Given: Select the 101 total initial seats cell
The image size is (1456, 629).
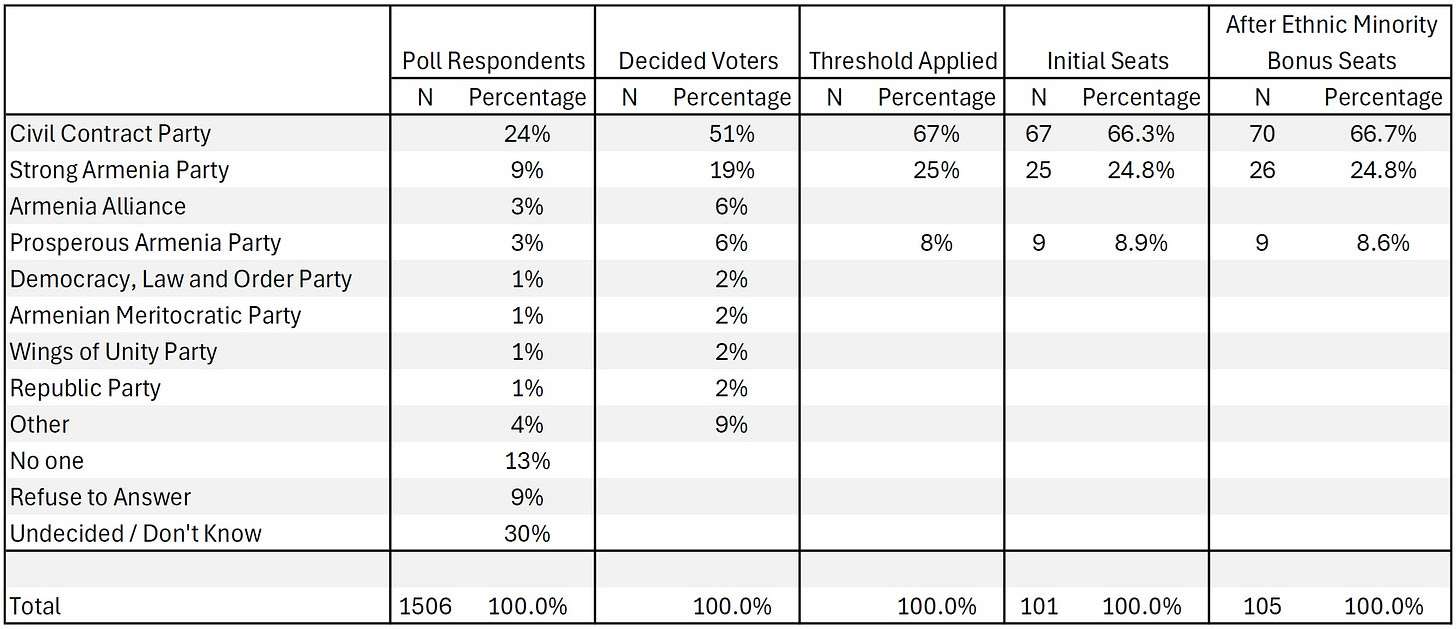Looking at the screenshot, I should click(1039, 606).
